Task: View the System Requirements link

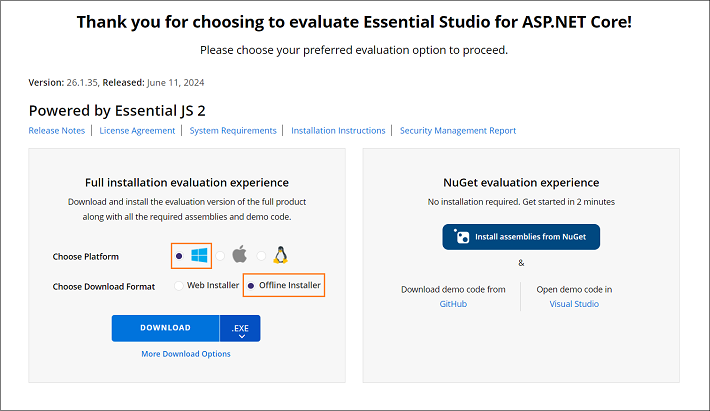Action: tap(233, 131)
